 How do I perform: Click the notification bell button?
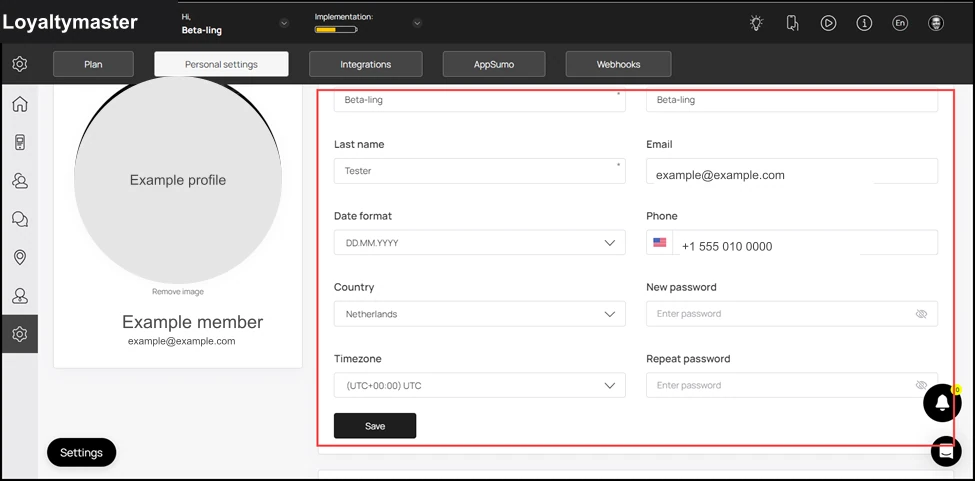[942, 403]
